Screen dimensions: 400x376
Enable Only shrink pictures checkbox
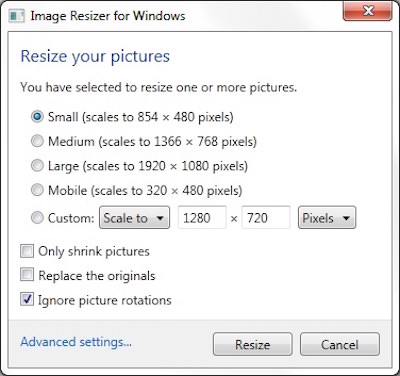coord(27,251)
